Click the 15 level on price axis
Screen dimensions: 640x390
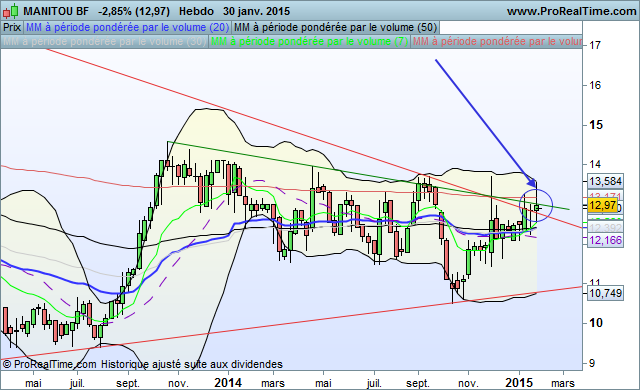tap(596, 125)
